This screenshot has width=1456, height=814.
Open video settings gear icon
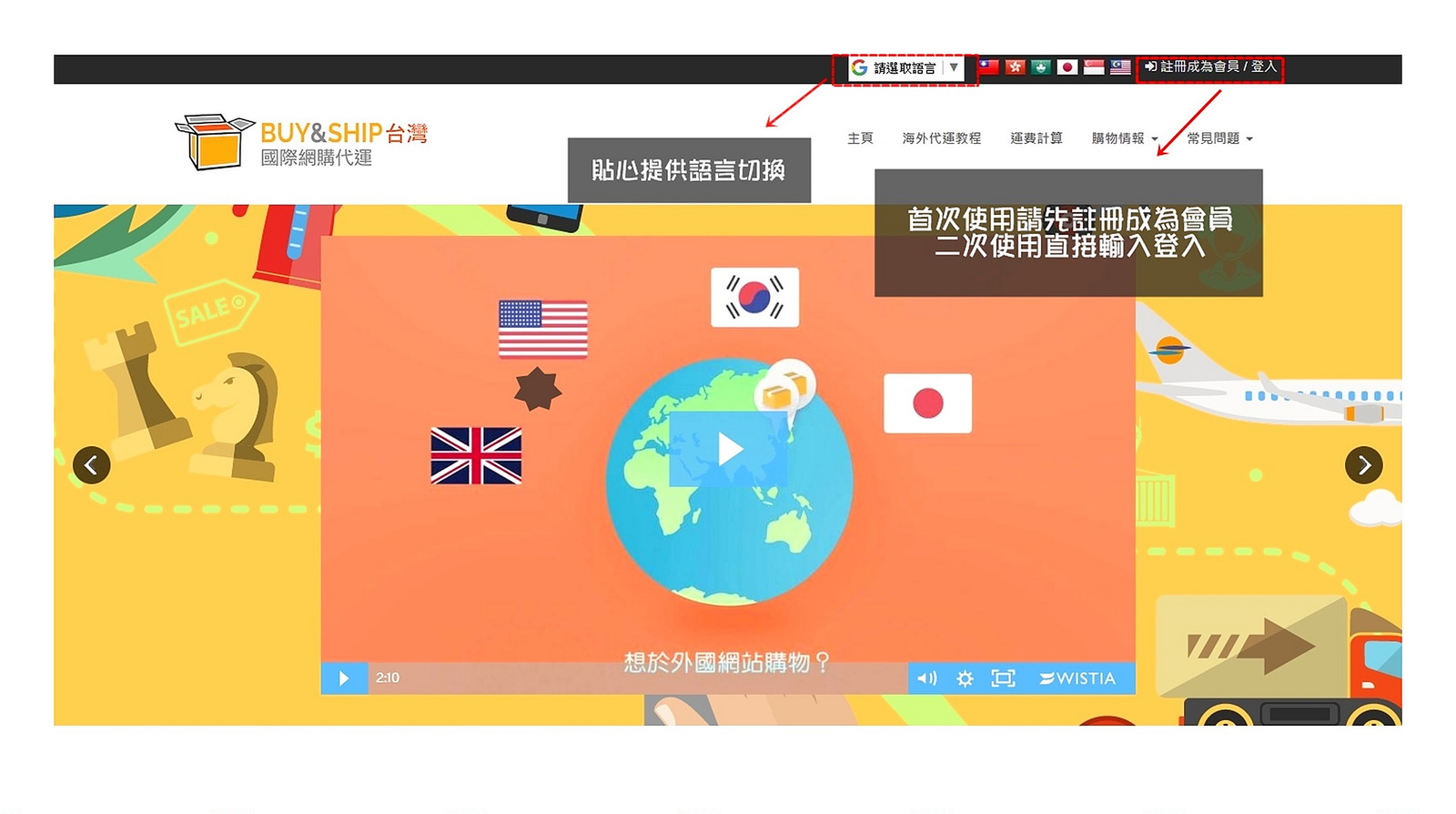point(965,678)
